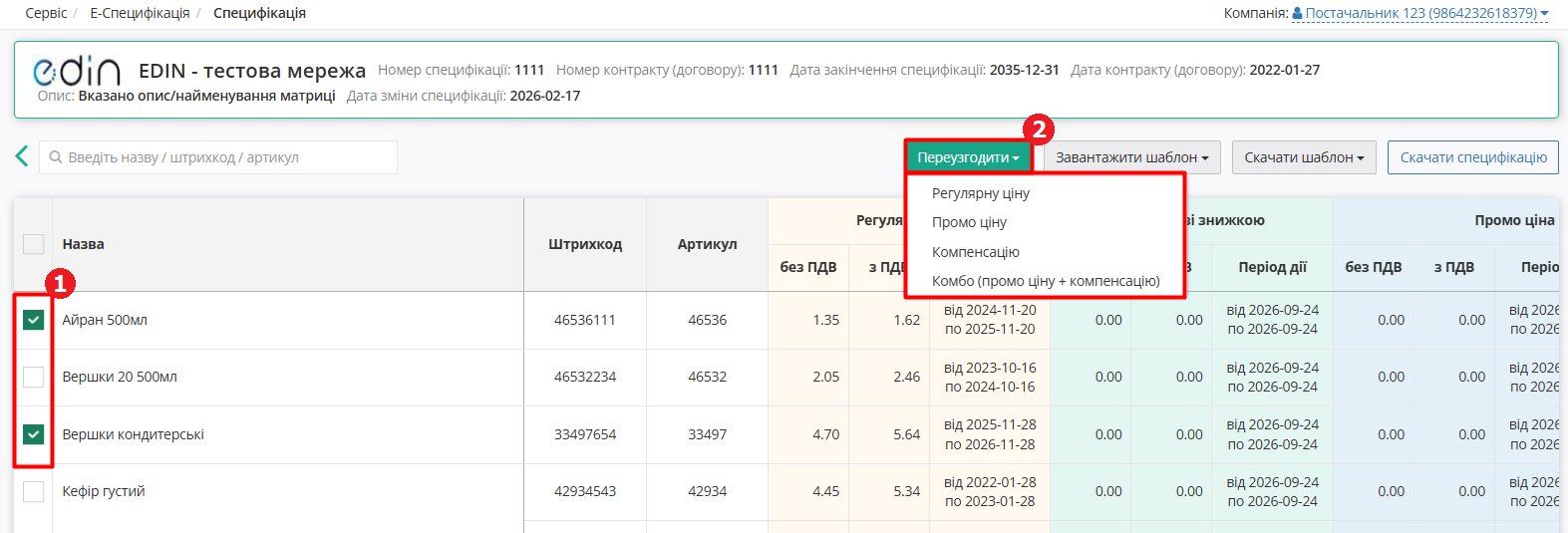This screenshot has width=1568, height=533.
Task: Select Комбо (промо ціну + компенсацію)
Action: click(1045, 281)
